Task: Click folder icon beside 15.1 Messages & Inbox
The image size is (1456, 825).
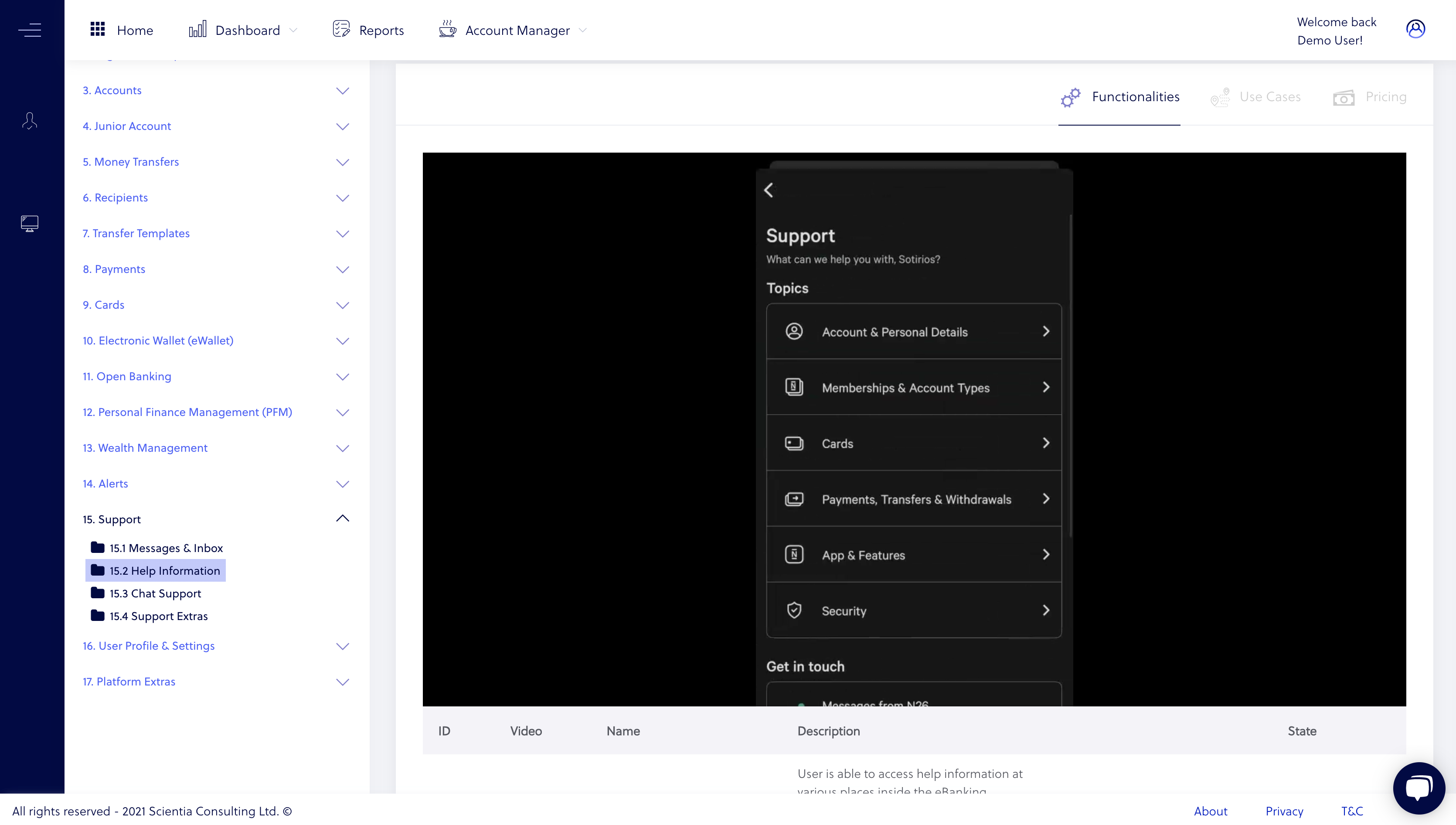Action: [x=97, y=547]
